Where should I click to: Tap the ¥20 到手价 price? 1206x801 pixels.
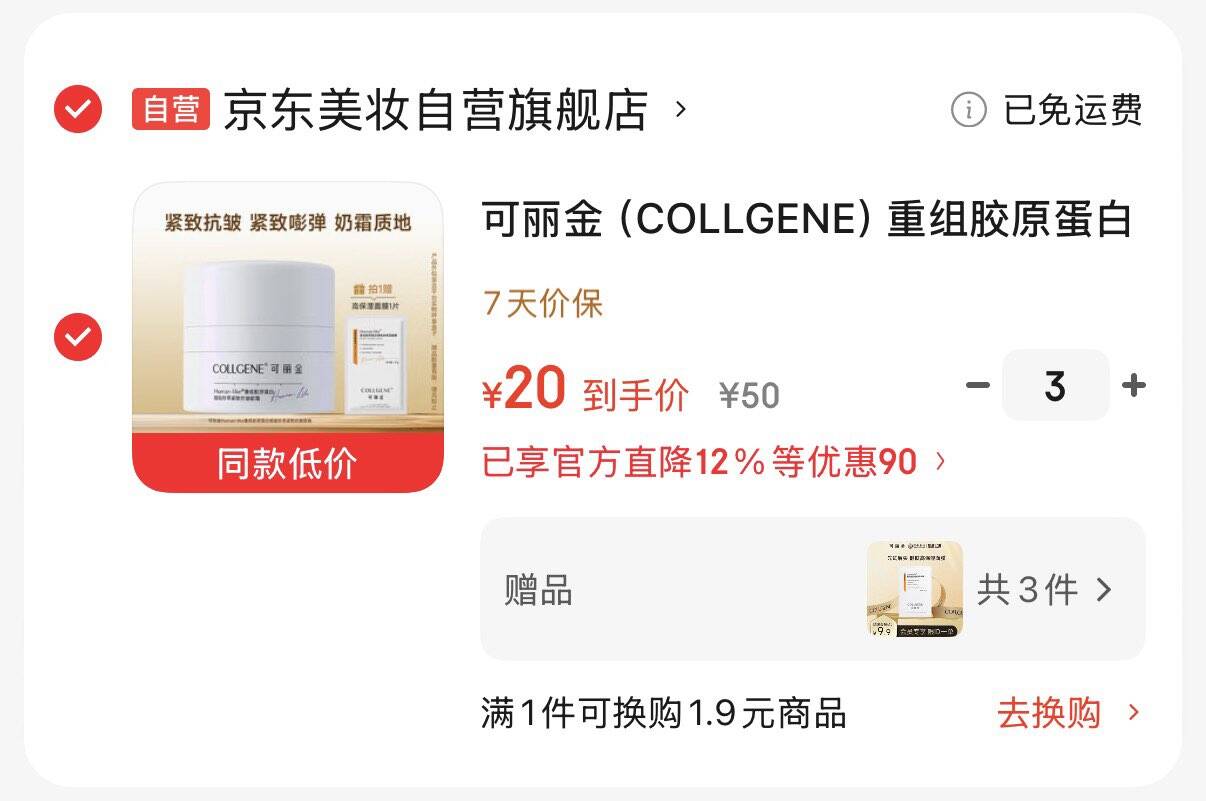tap(585, 391)
